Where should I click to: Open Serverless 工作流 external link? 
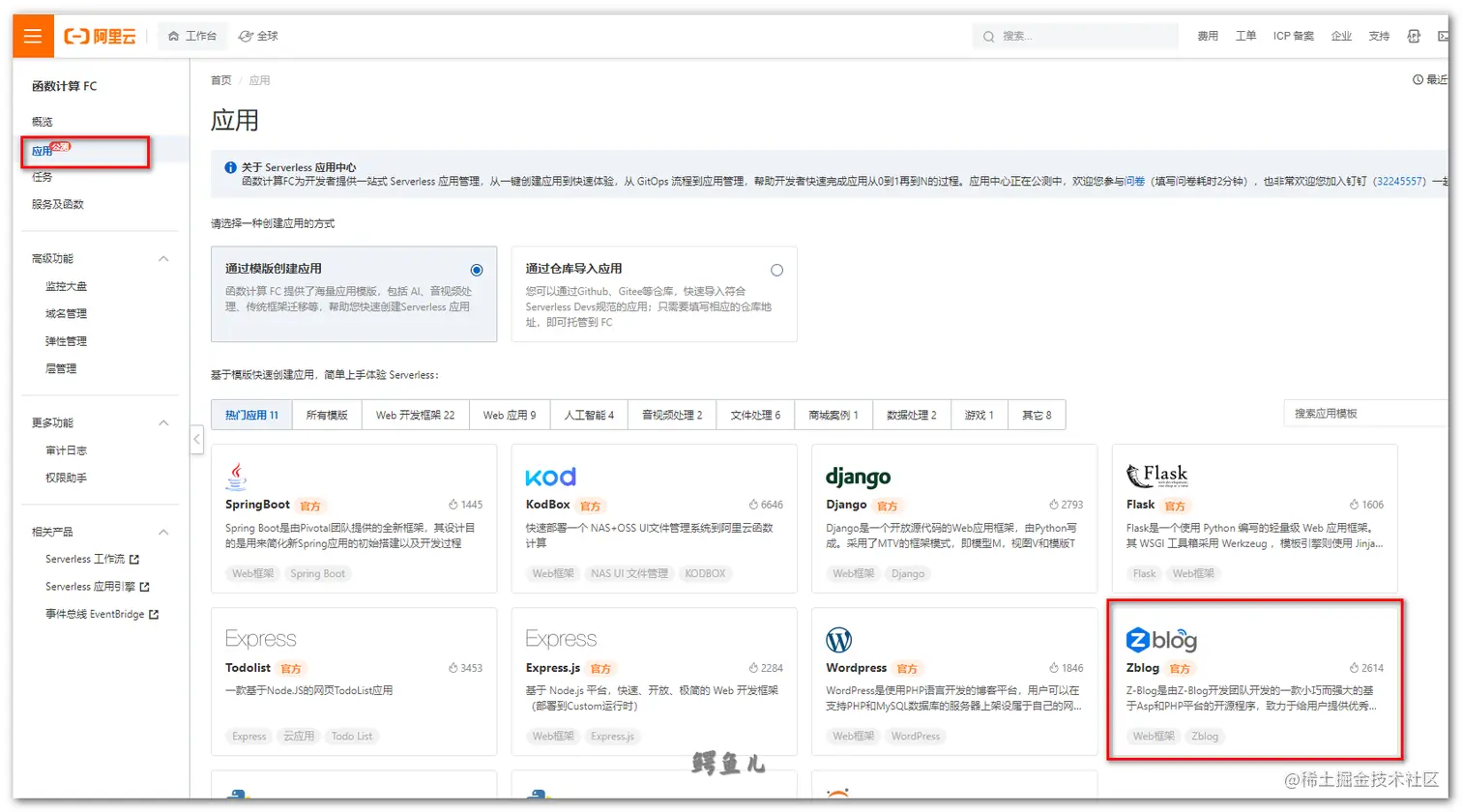click(93, 559)
